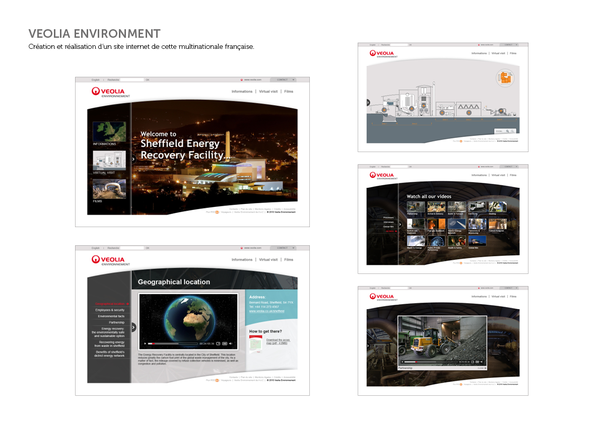Collapse side menu arrow in Geographical location mockup

coord(134,327)
